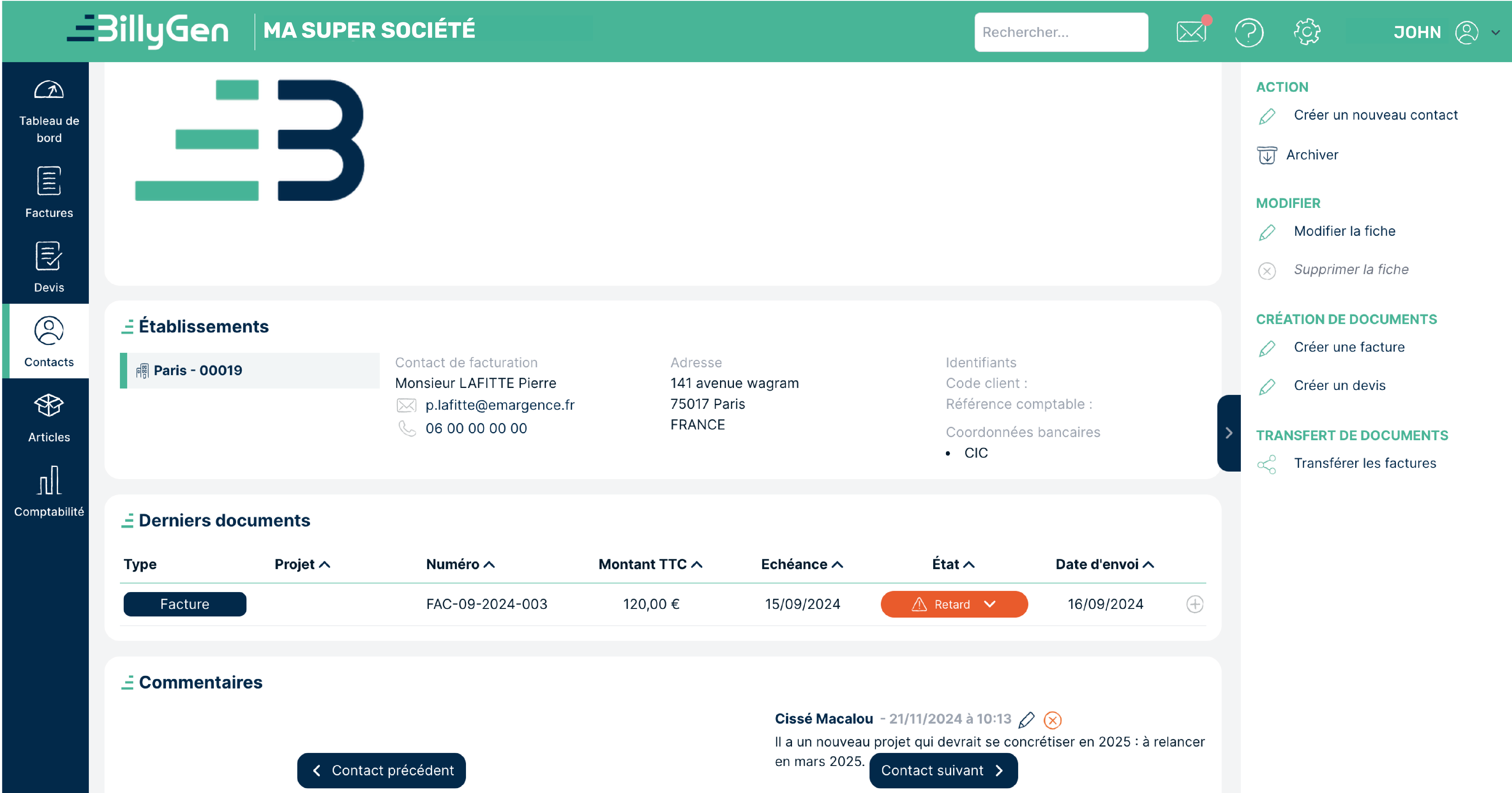Image resolution: width=1512 pixels, height=793 pixels.
Task: Open Factures in the sidebar
Action: 49,192
